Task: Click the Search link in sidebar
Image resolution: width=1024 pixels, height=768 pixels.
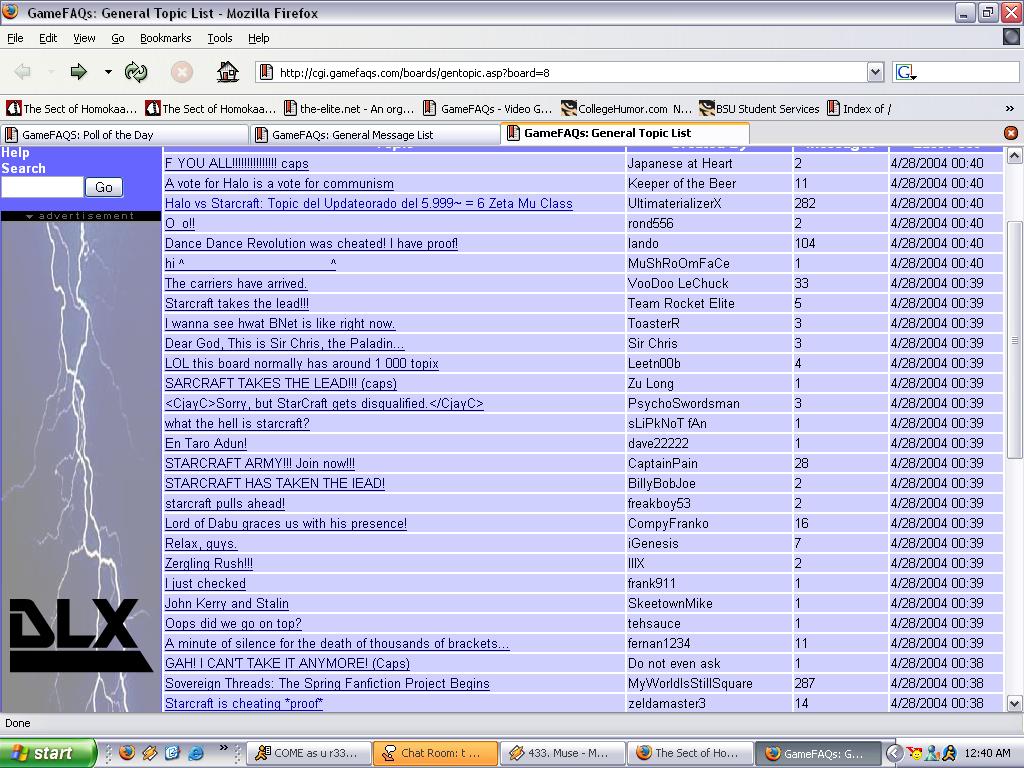Action: (24, 168)
